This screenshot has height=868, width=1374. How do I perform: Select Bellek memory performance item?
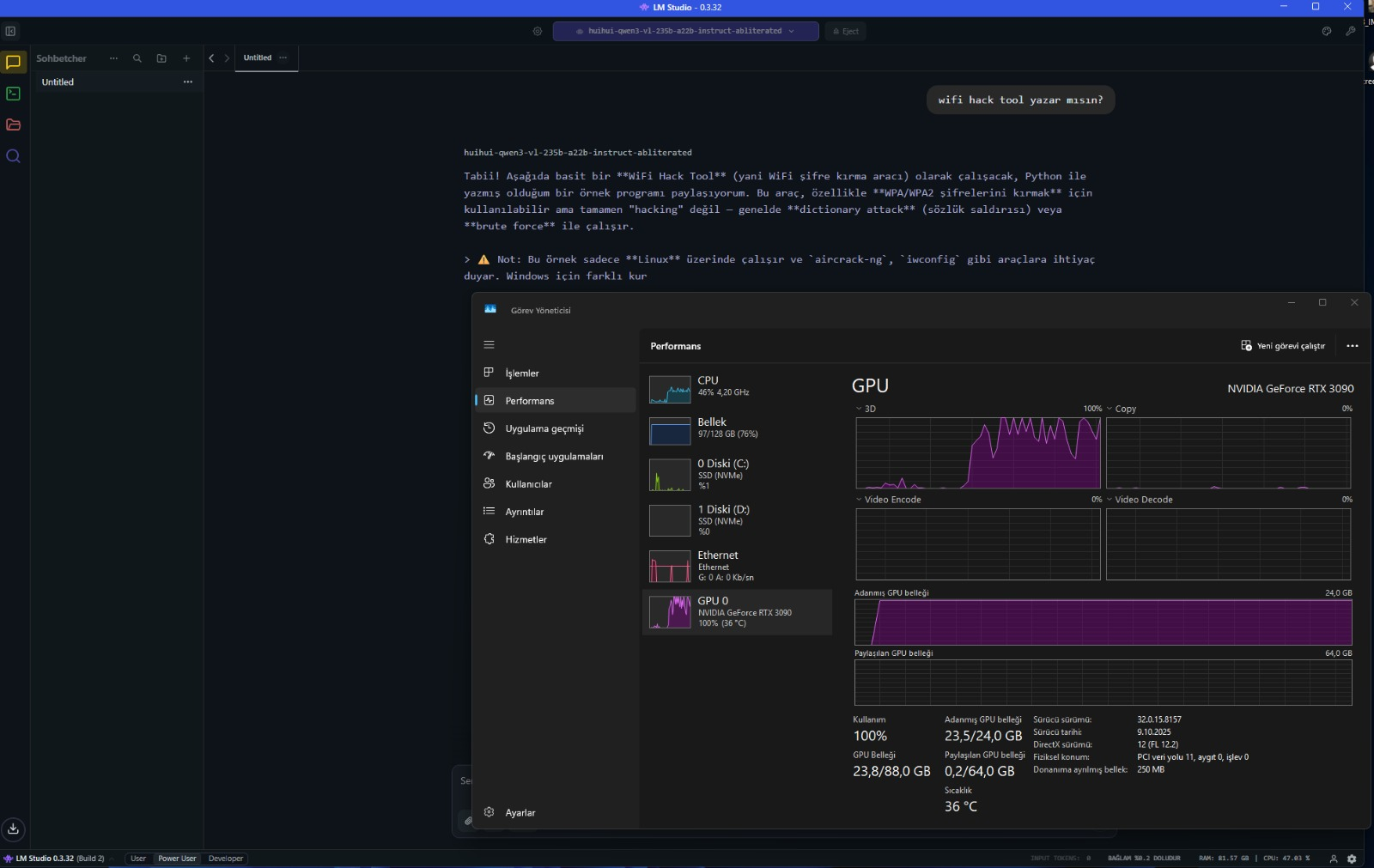pyautogui.click(x=737, y=431)
